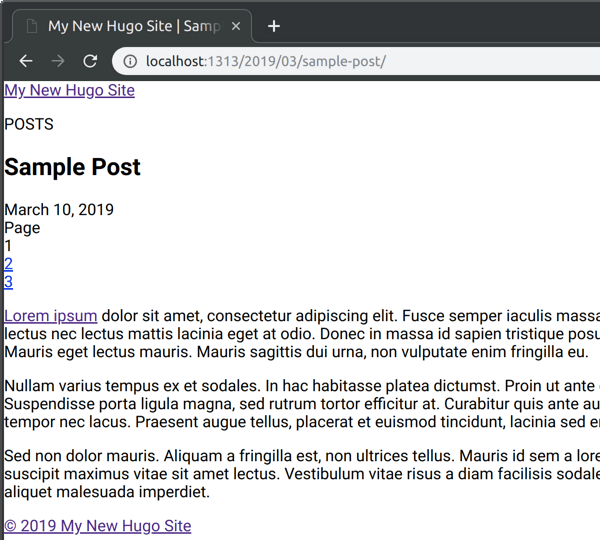Click the paragraph starting Nullam varius tempus
The width and height of the screenshot is (600, 540).
click(302, 404)
